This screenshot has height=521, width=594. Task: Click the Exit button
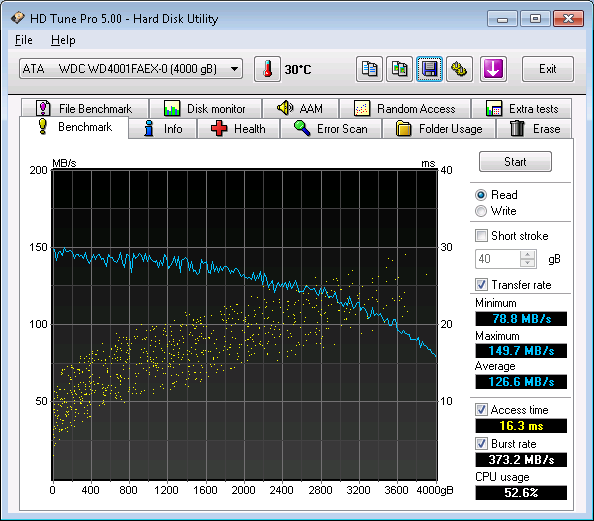click(x=547, y=69)
